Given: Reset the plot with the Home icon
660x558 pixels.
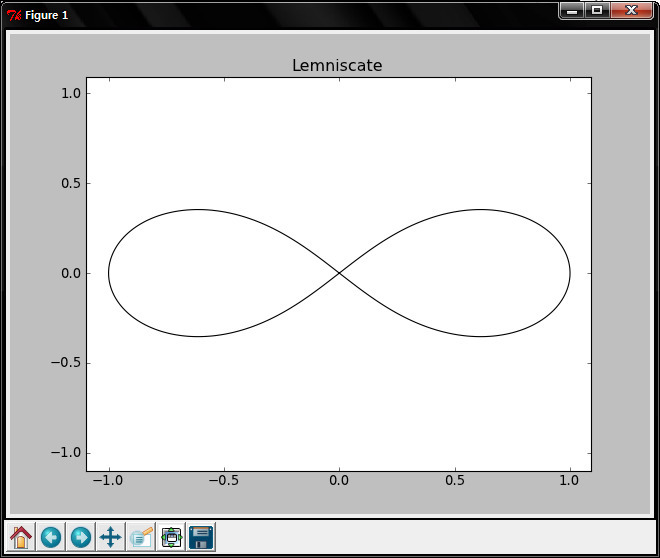Looking at the screenshot, I should (21, 537).
